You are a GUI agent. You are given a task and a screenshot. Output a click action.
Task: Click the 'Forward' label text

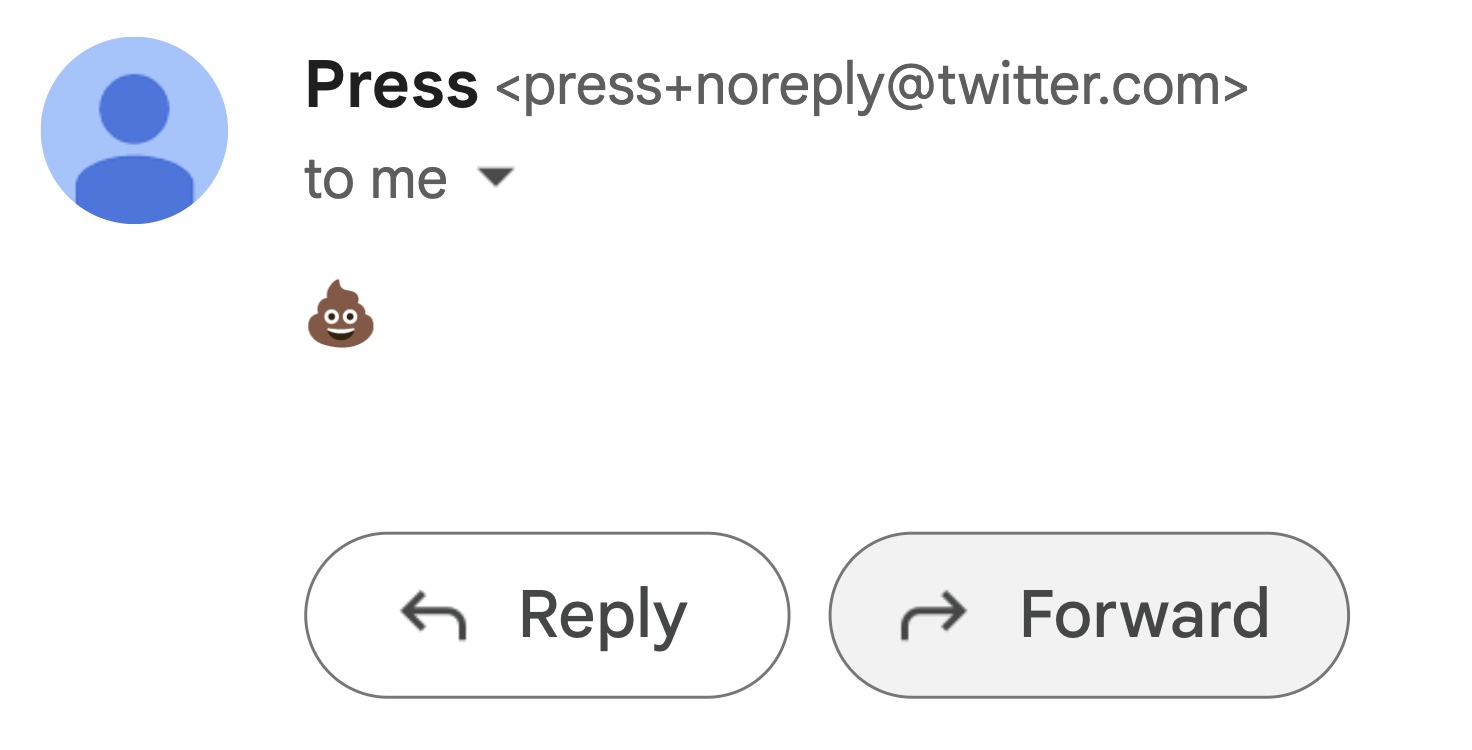[x=1145, y=614]
